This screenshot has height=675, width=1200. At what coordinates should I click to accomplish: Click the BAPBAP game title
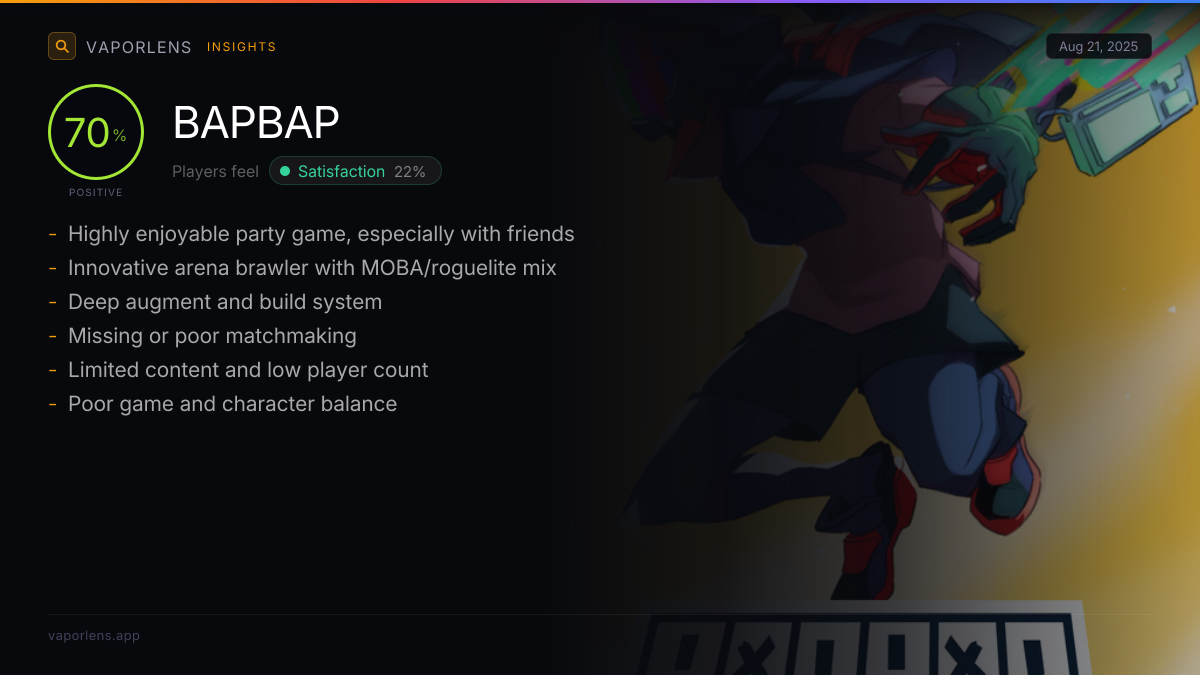coord(256,123)
